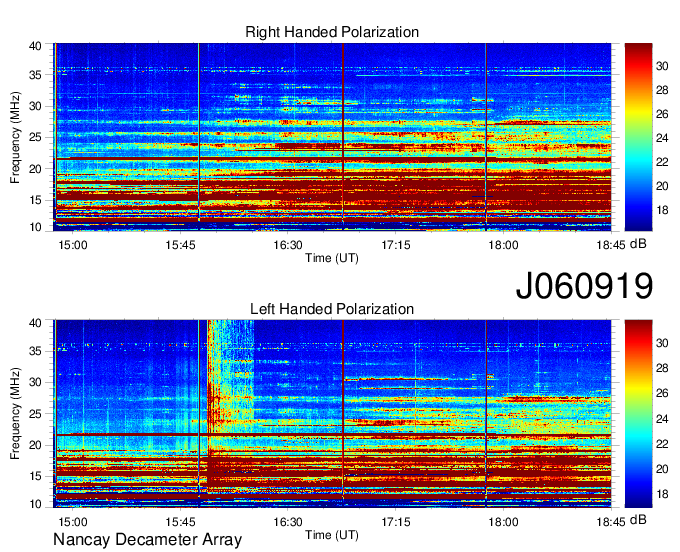The height and width of the screenshot is (552, 680).
Task: Click the 17:15 time tick under the right-handed plot
Action: click(x=396, y=245)
